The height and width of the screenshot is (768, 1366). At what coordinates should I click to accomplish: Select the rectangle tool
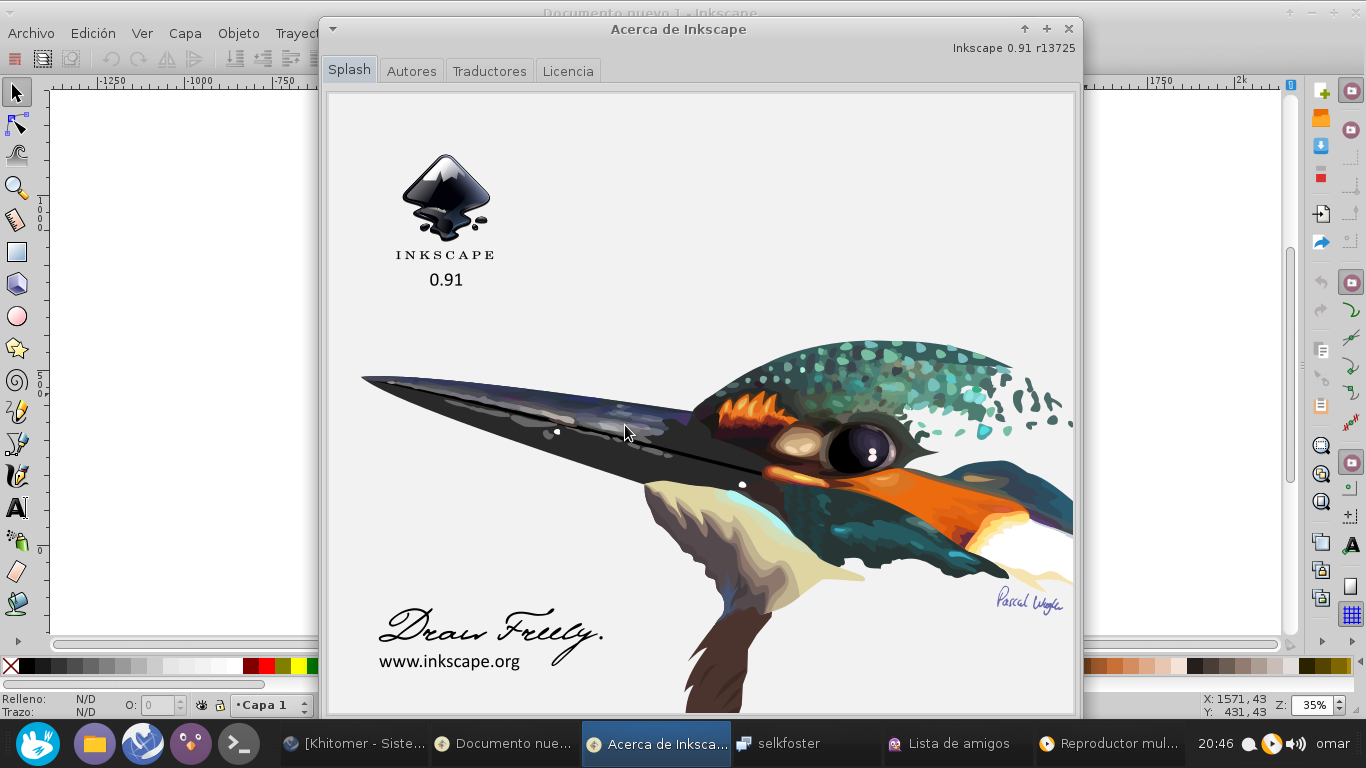(x=16, y=252)
